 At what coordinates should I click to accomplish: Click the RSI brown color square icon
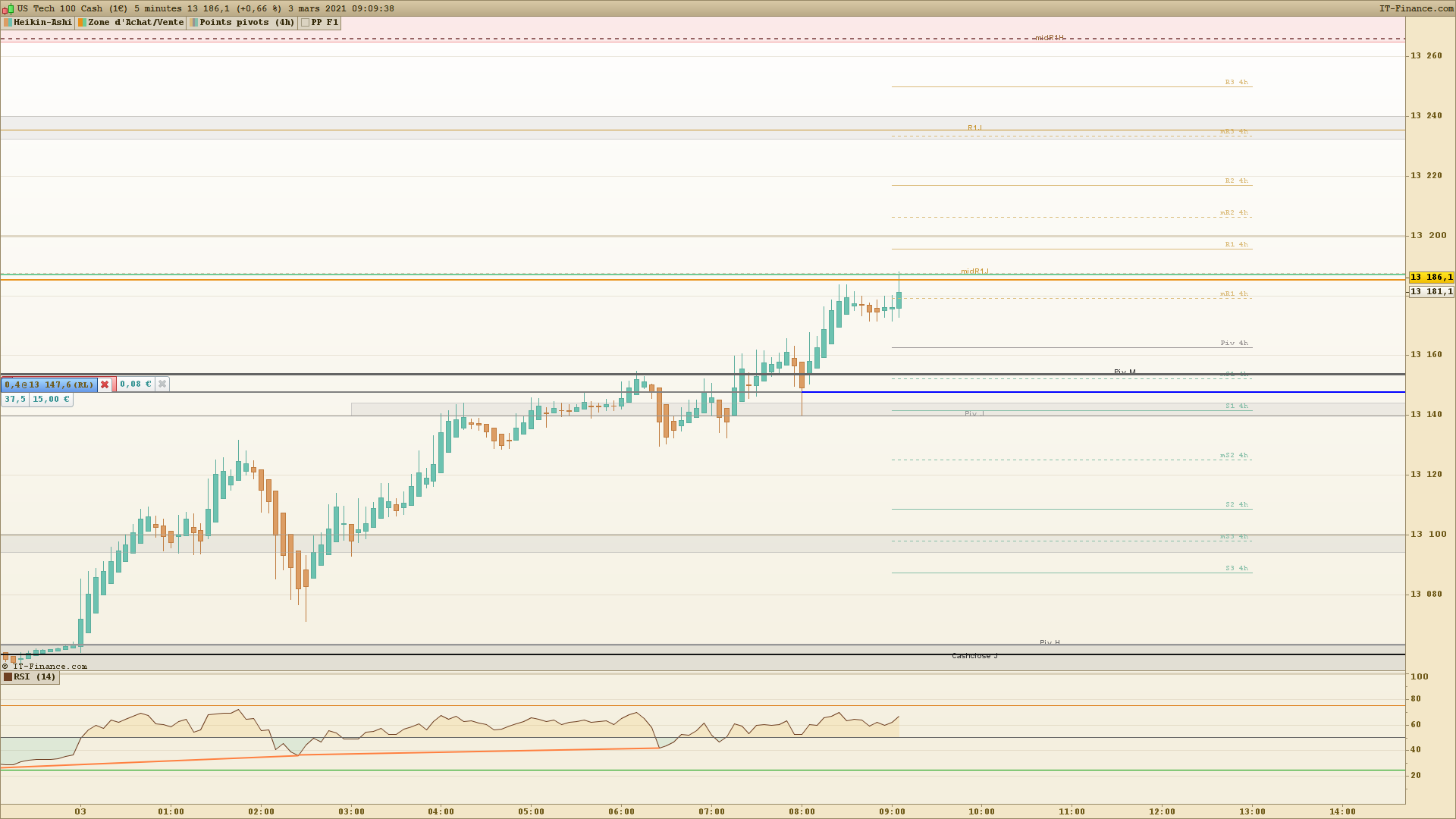click(8, 677)
